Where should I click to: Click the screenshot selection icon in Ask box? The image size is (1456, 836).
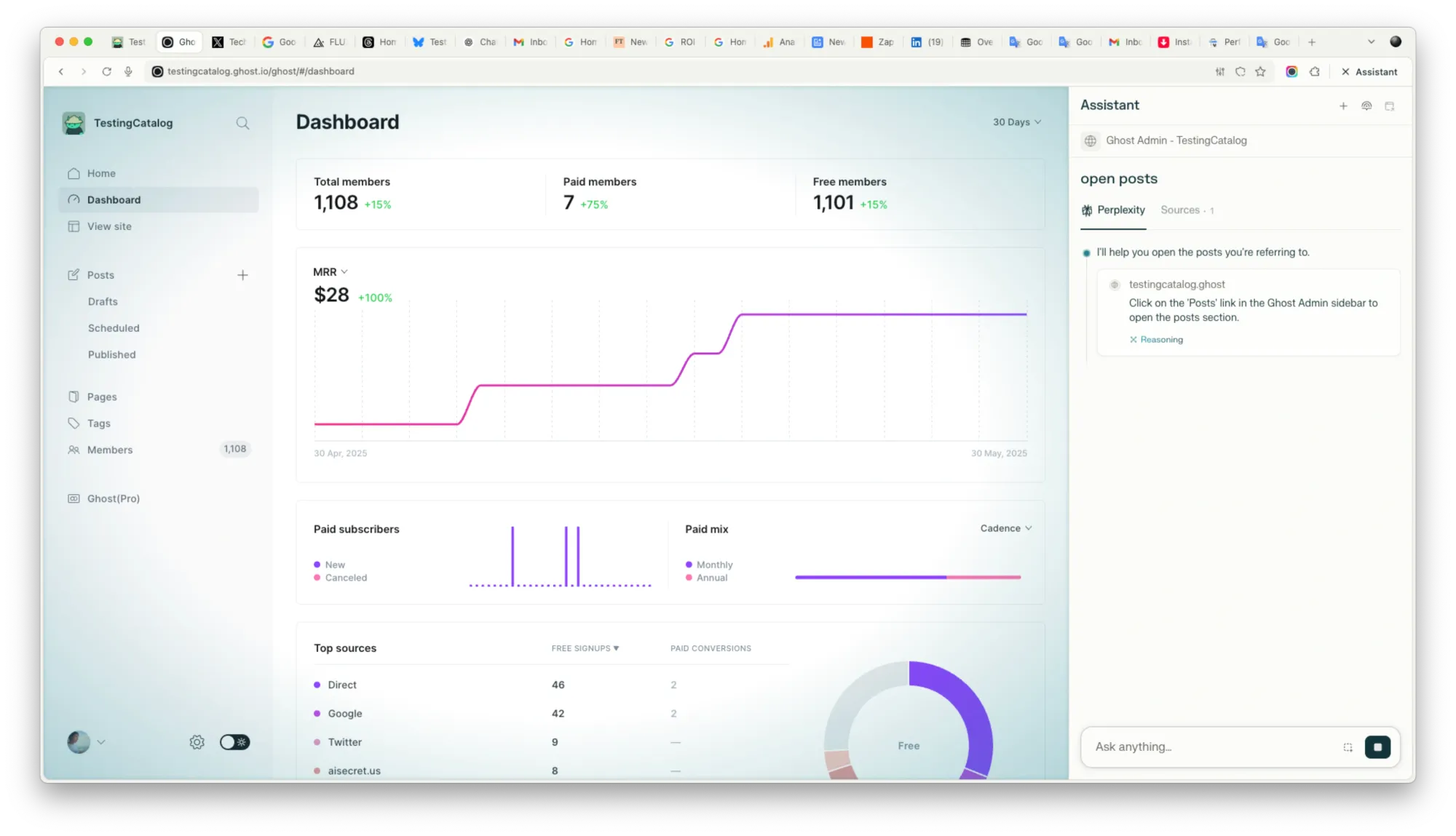[x=1348, y=747]
